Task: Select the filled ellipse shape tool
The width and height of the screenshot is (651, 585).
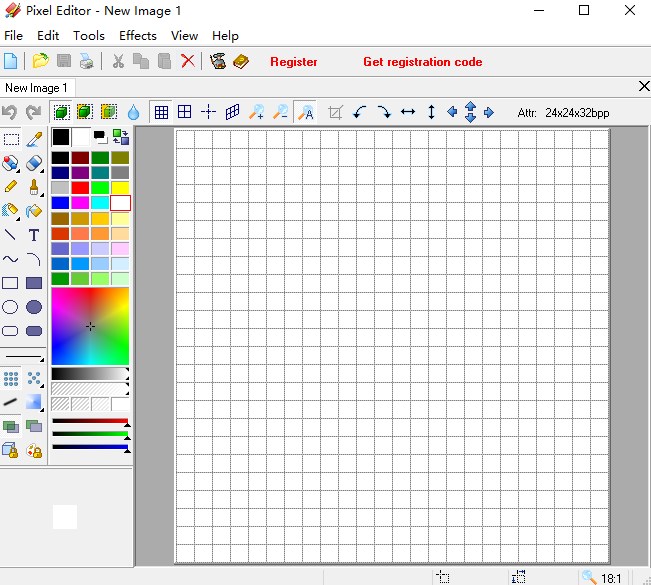Action: [x=34, y=307]
